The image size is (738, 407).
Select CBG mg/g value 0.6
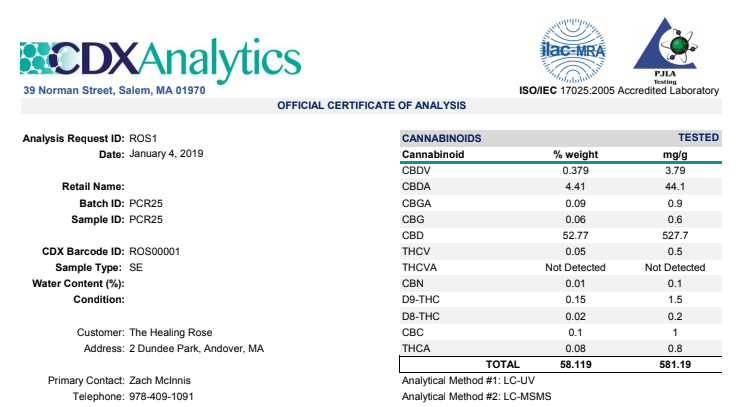[x=675, y=219]
